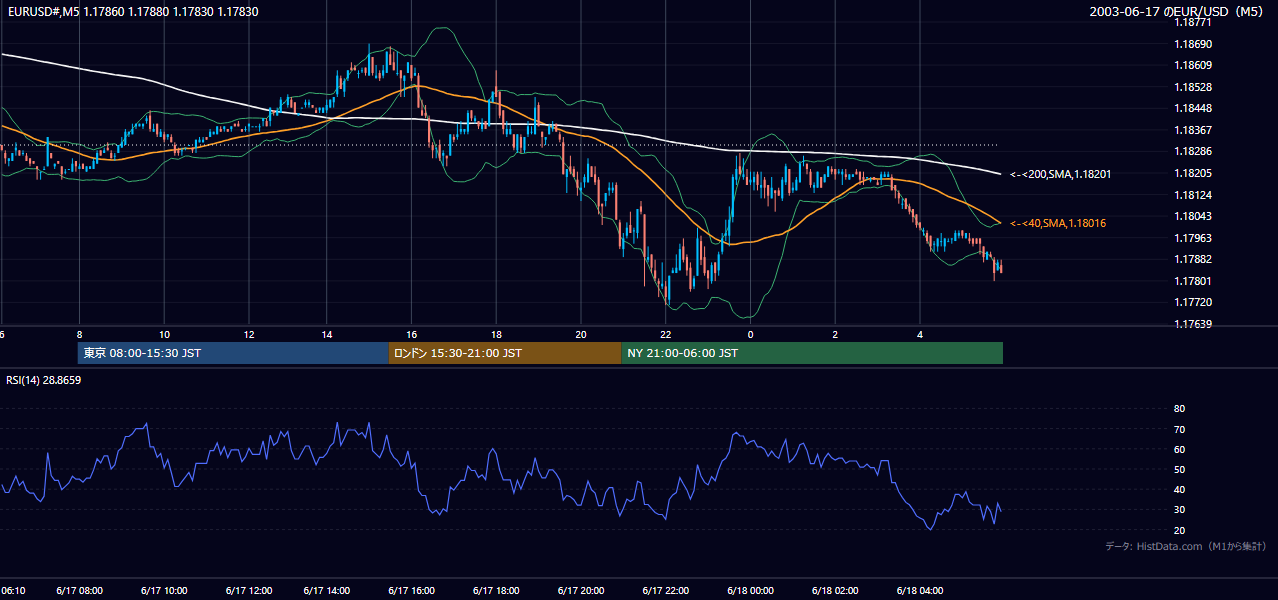
Task: Click the Tokyo 08:00-15:30 JST session bar
Action: 233,353
